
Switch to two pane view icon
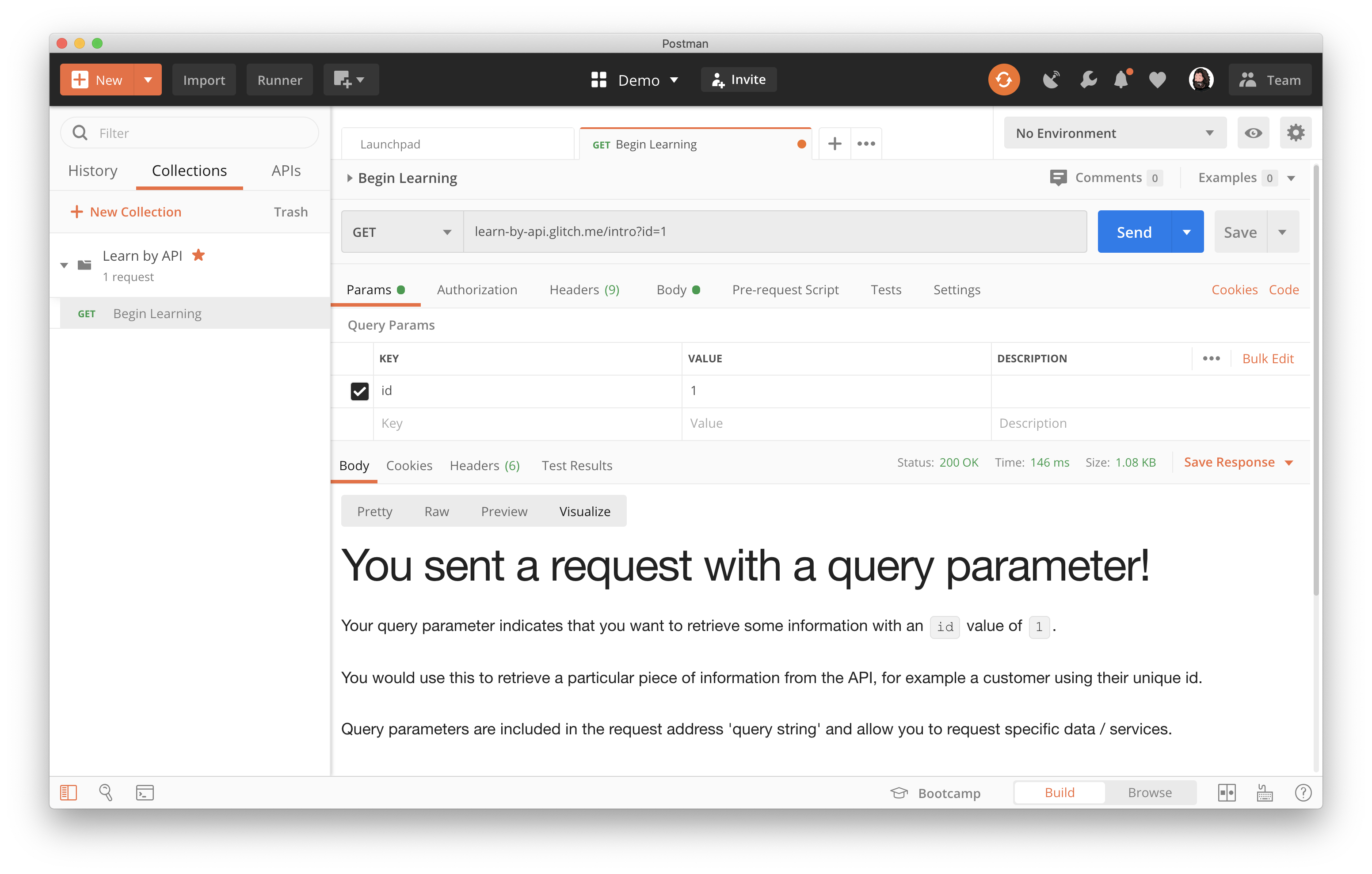1226,793
